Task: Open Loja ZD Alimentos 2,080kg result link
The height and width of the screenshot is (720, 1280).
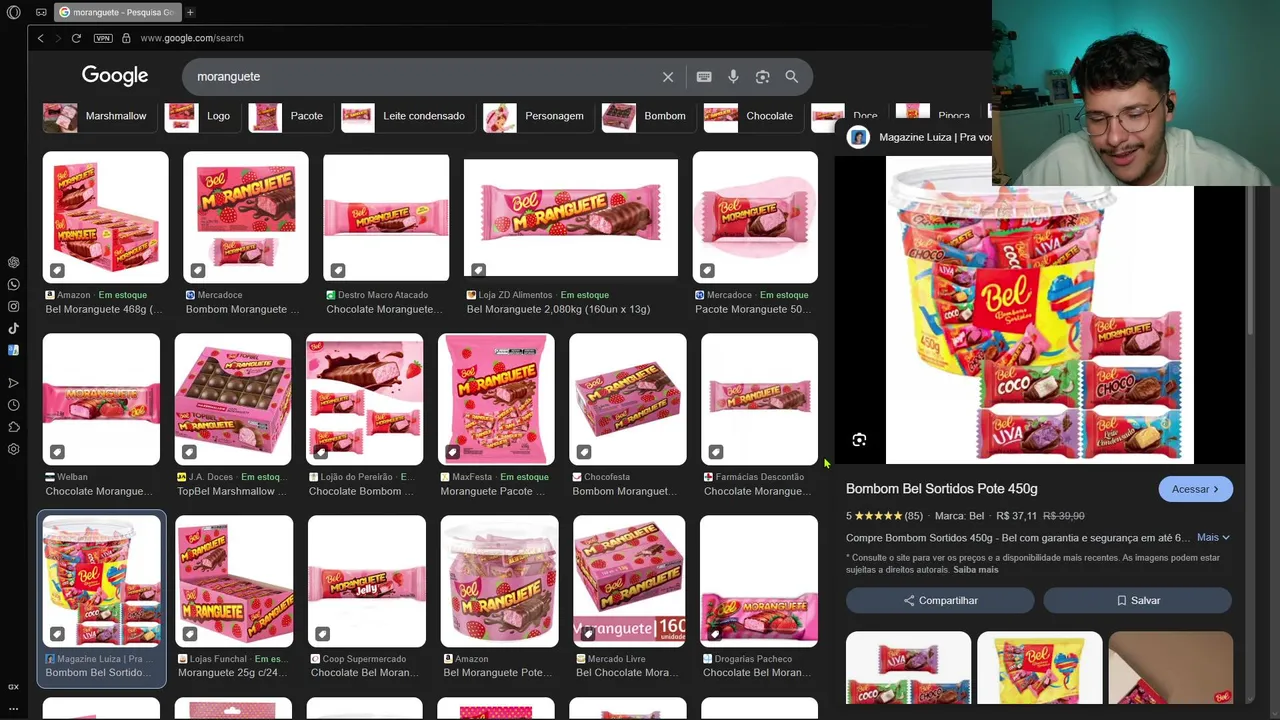Action: point(558,309)
